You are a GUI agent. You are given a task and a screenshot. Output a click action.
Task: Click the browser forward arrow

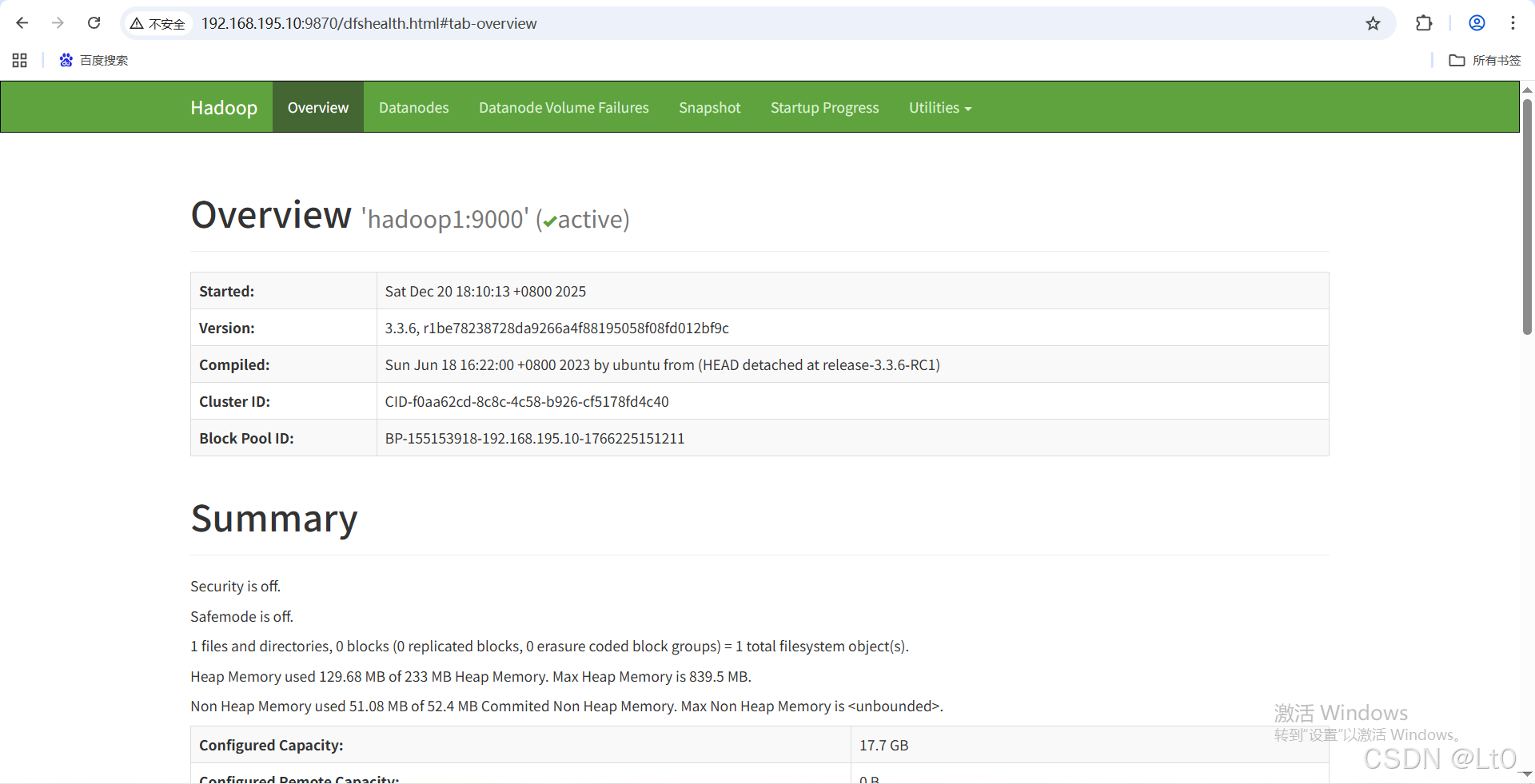coord(58,23)
